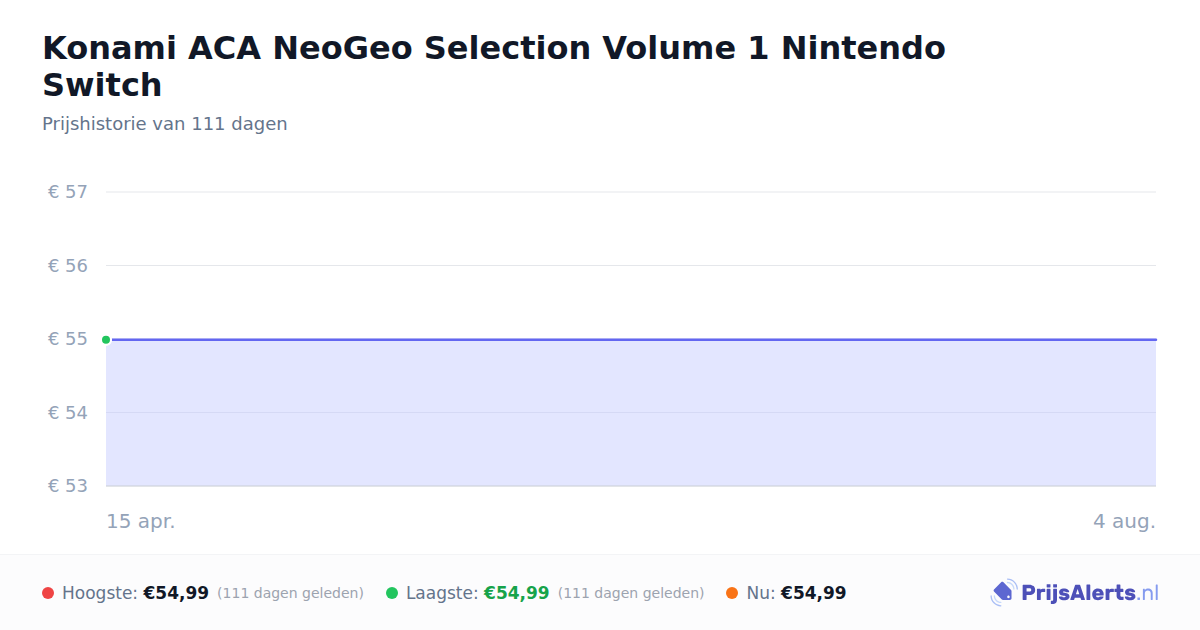
Task: Click the Hoogste €54,99 price value
Action: [176, 593]
